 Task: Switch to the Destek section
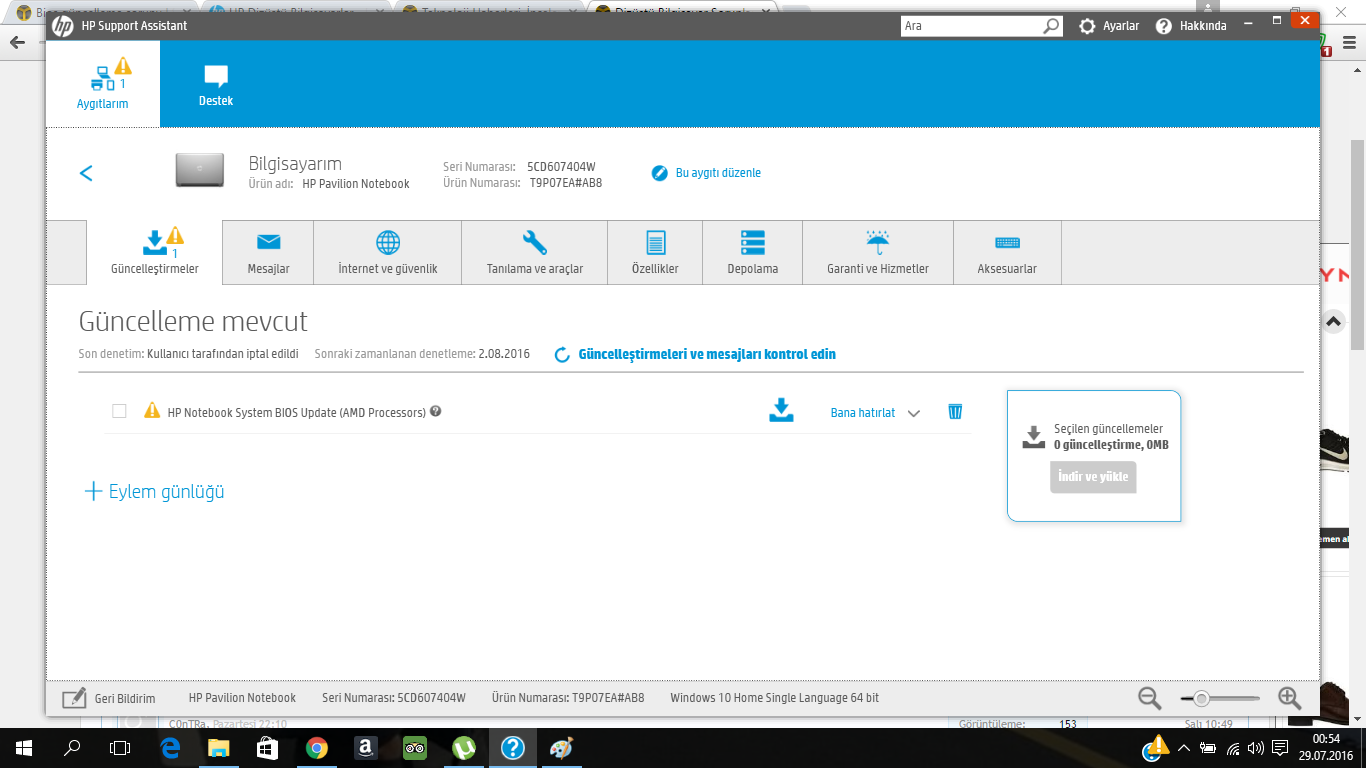point(216,84)
